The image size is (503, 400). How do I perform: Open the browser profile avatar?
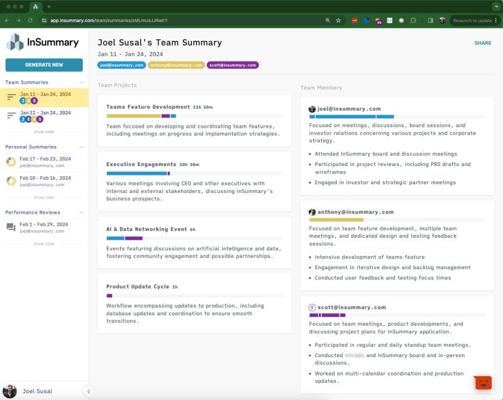point(442,20)
